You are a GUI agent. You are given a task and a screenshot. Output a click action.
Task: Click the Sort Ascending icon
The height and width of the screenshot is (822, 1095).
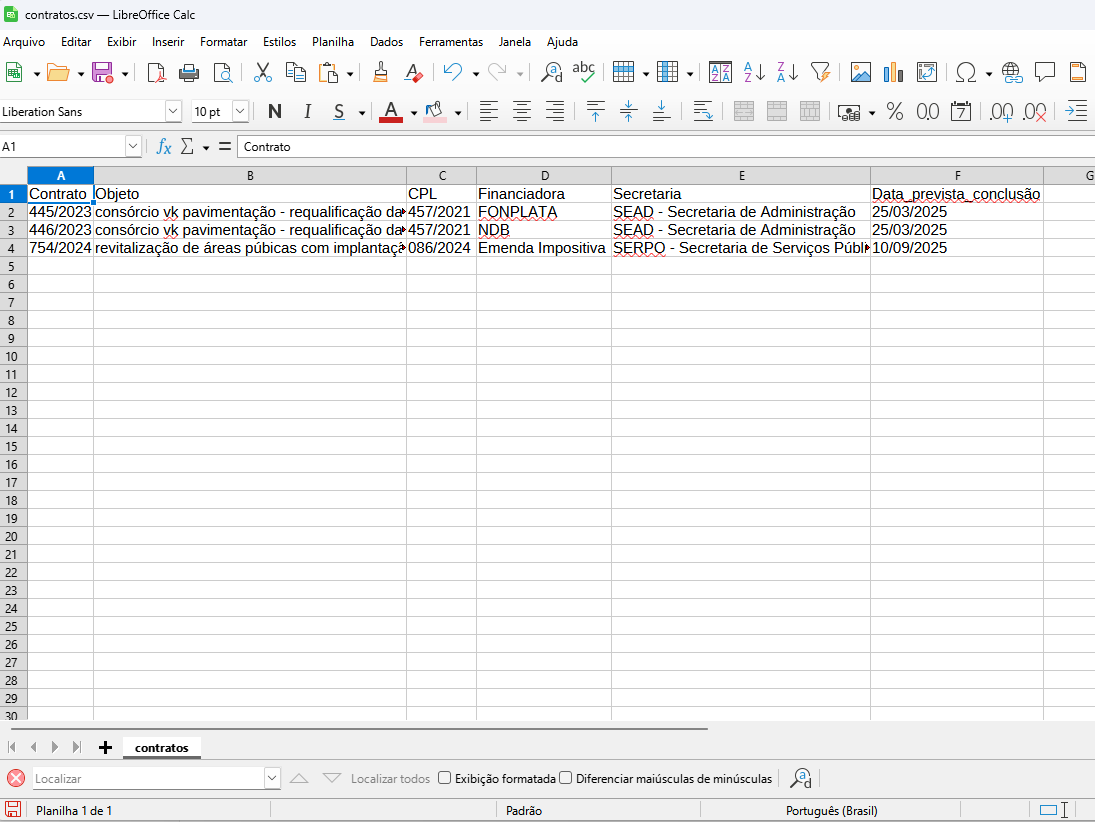[754, 72]
